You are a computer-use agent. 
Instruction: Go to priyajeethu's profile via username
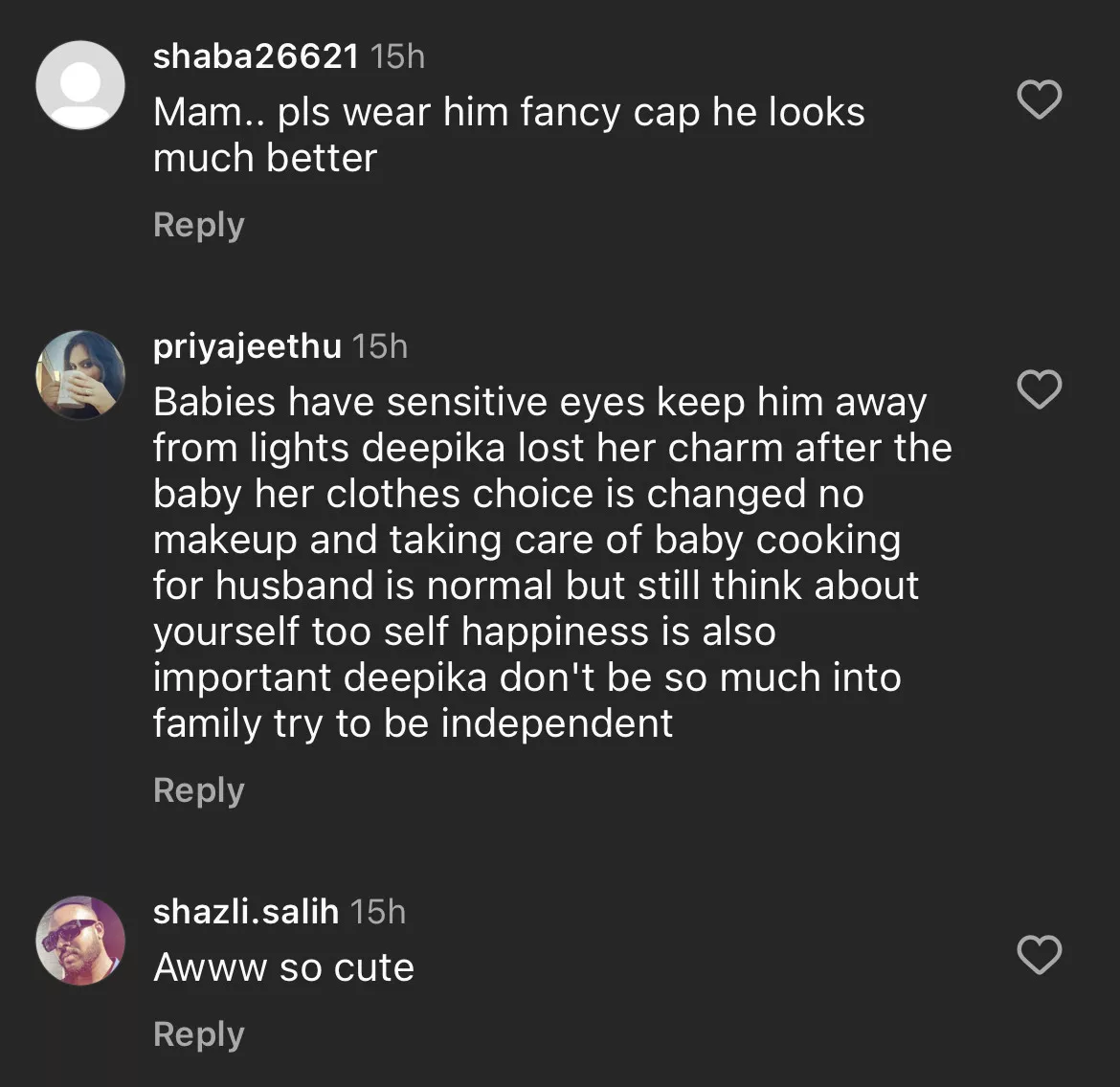[247, 345]
